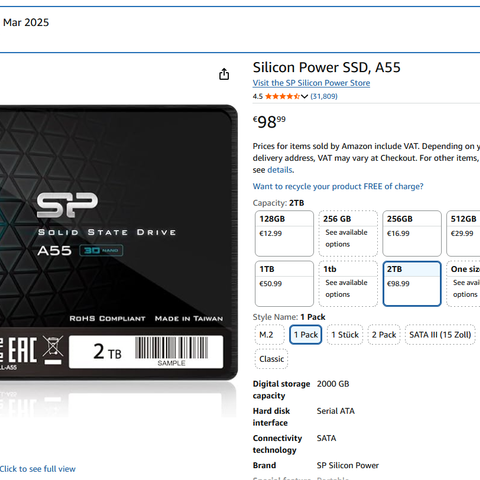
Task: Click the share icon above product image
Action: [x=224, y=74]
